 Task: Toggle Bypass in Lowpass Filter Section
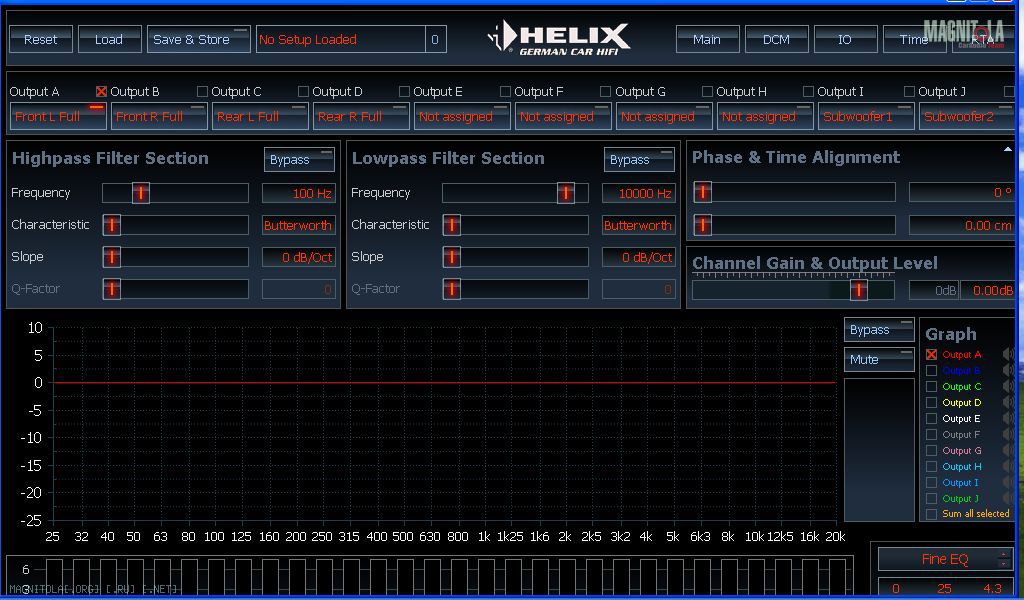(x=639, y=159)
